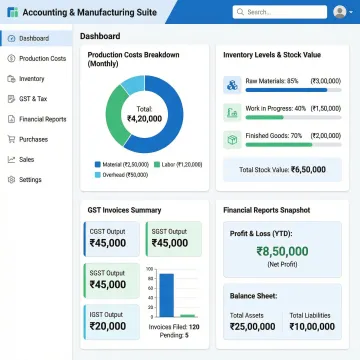Click the GST & Tax sidebar icon

[x=11, y=99]
